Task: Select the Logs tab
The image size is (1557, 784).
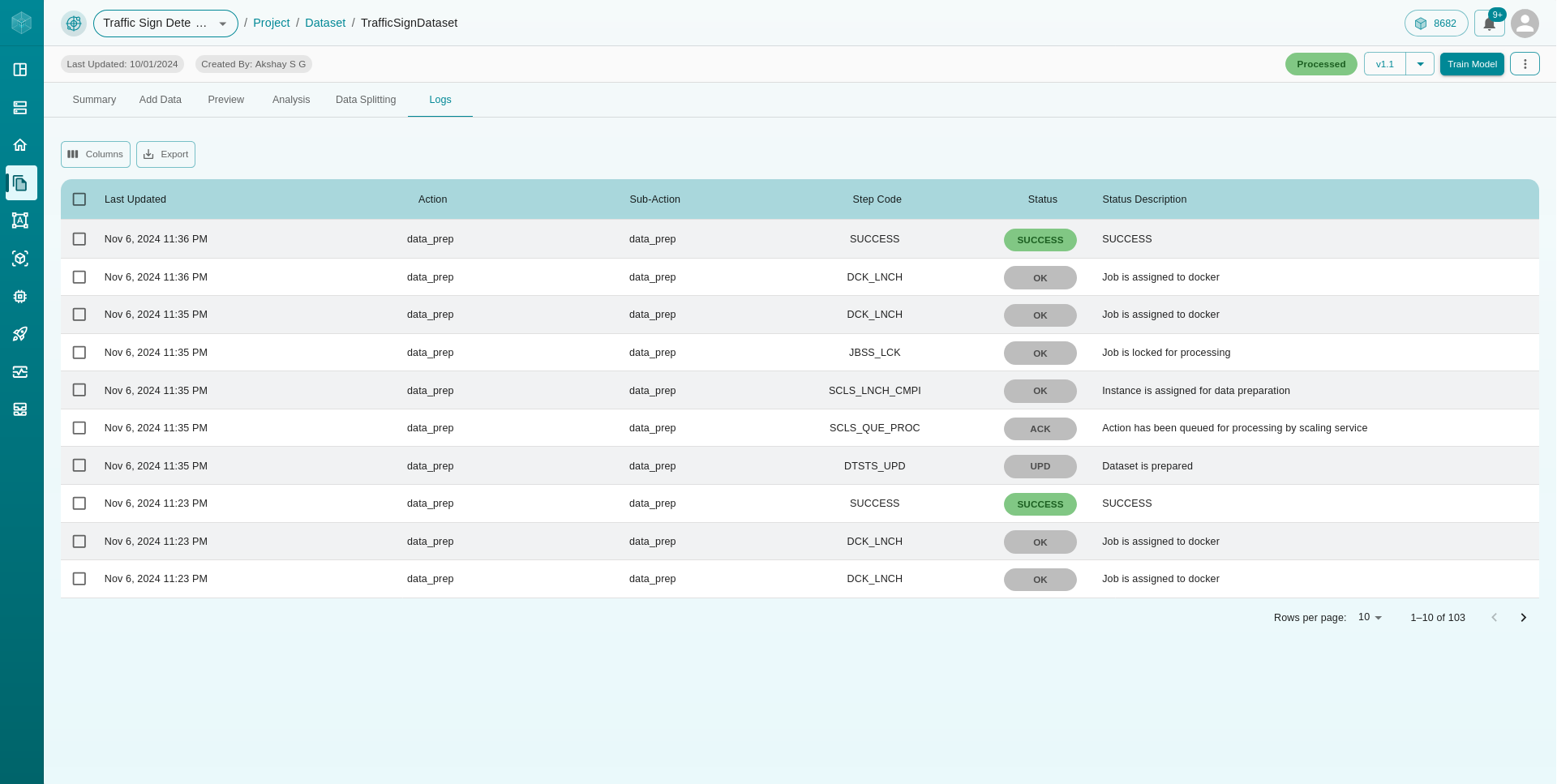Action: pos(440,100)
